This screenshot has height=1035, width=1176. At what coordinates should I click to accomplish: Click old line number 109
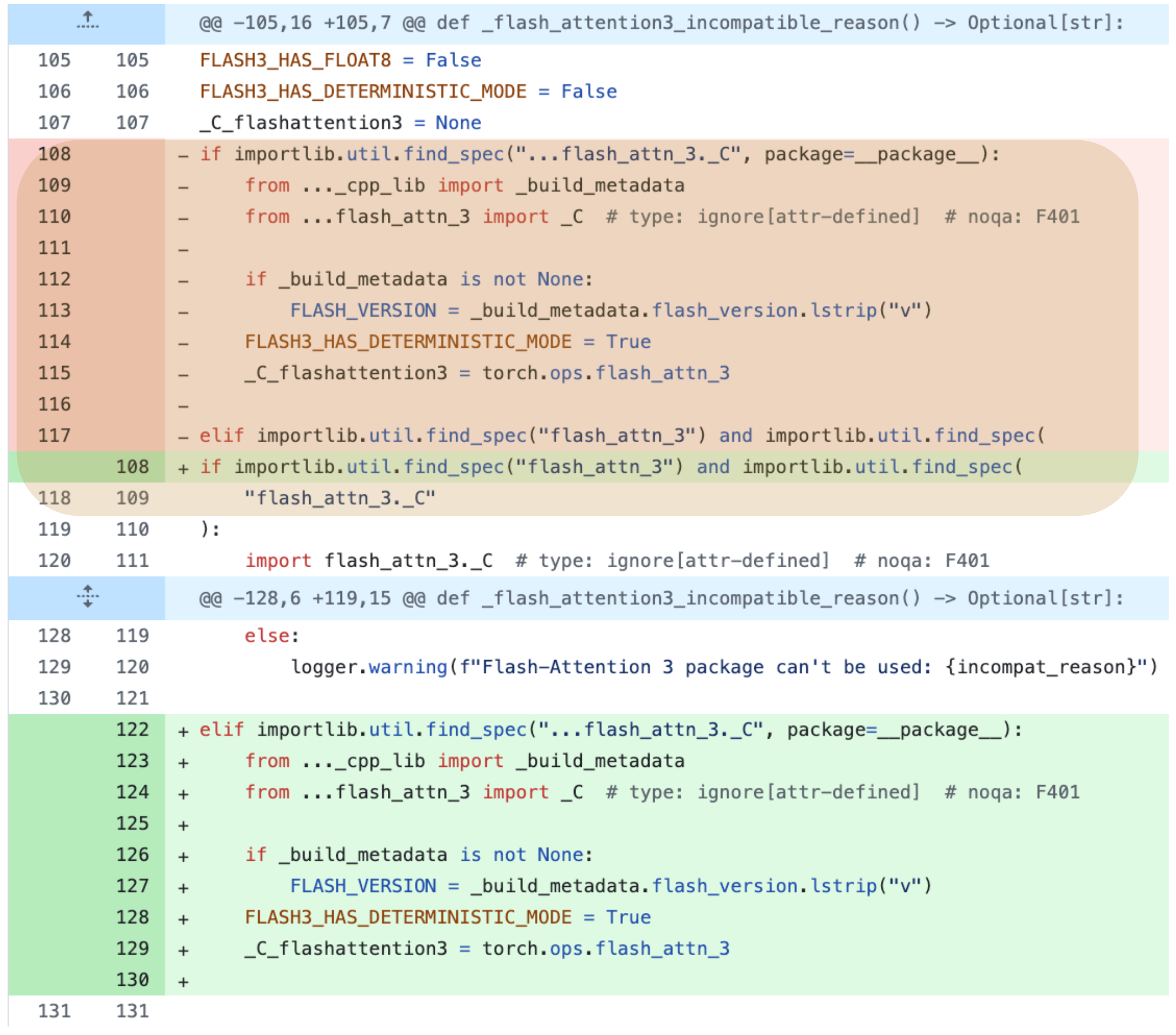54,186
